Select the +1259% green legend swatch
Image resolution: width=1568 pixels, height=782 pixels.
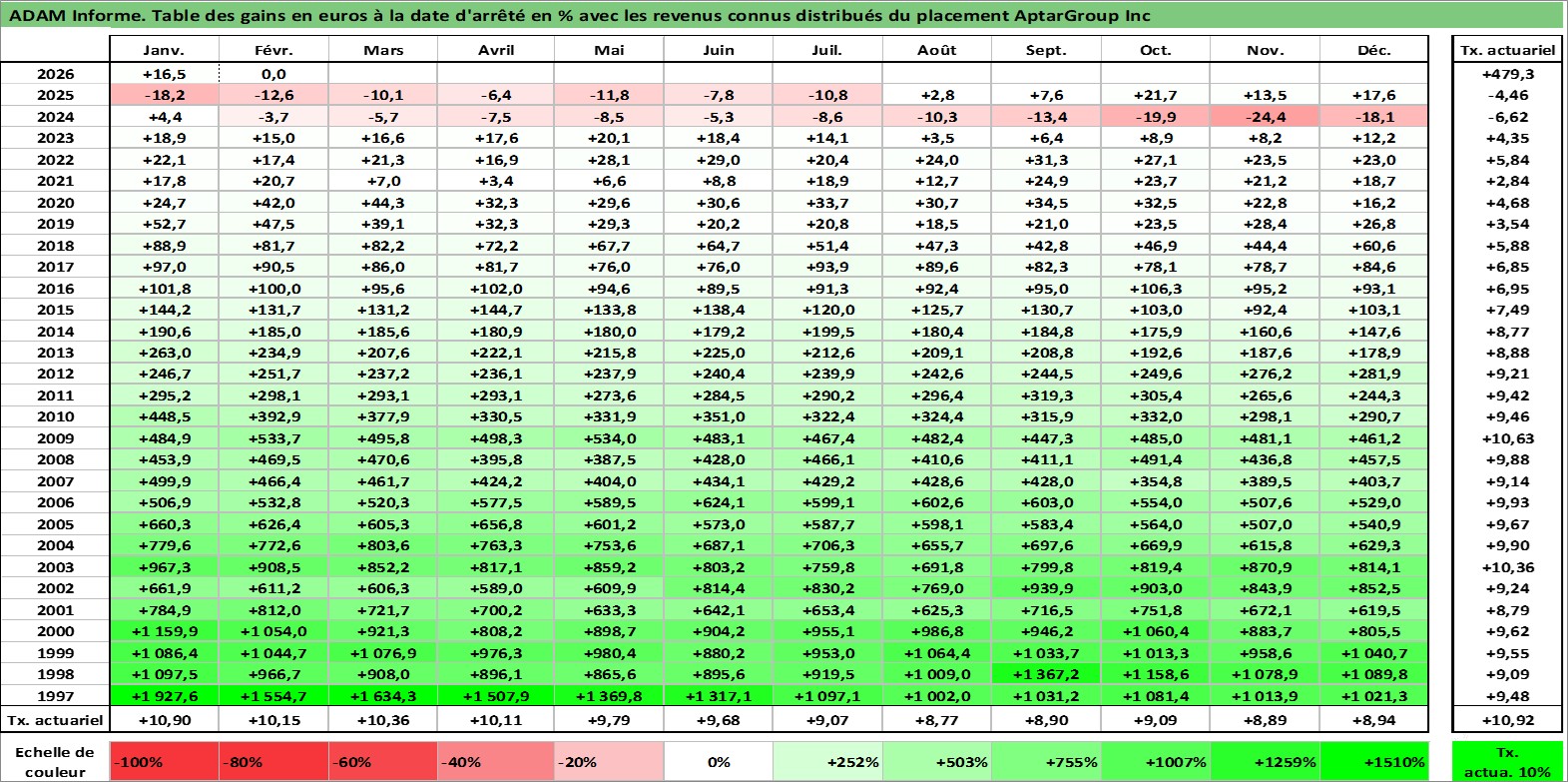click(1266, 761)
